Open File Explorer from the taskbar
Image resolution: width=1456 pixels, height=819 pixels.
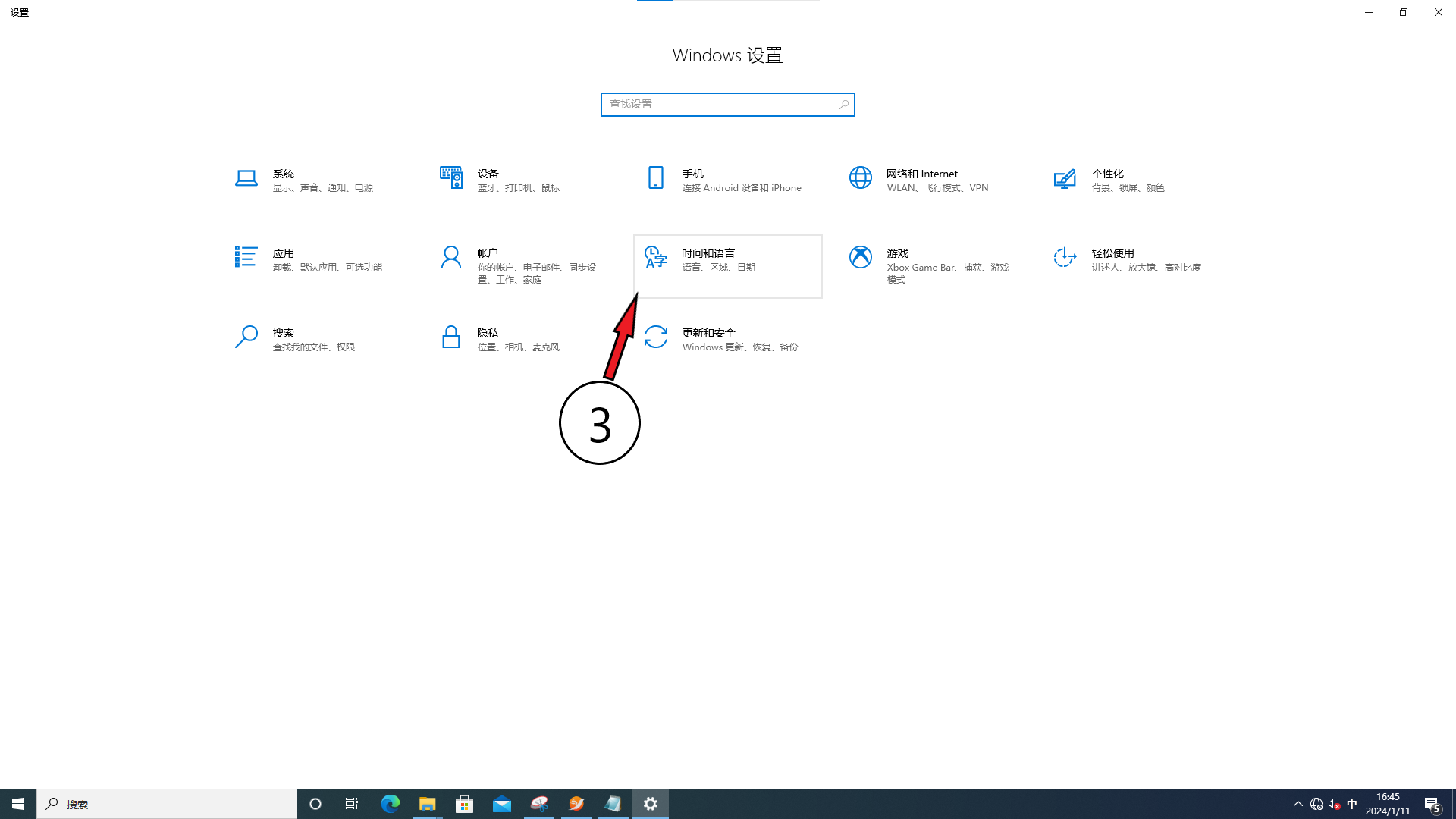(427, 804)
